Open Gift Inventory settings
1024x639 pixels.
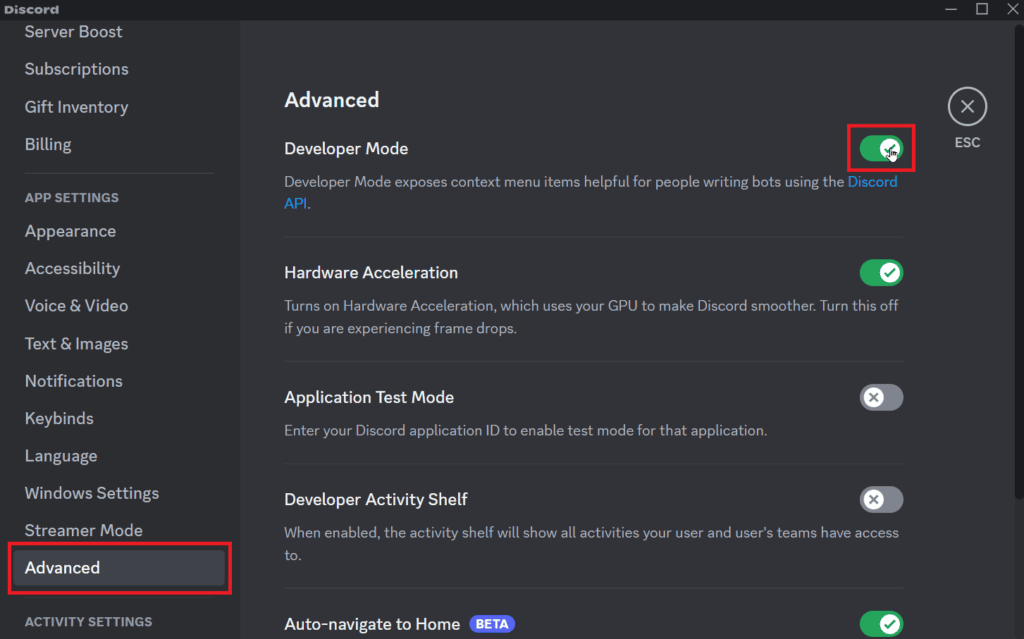[76, 107]
